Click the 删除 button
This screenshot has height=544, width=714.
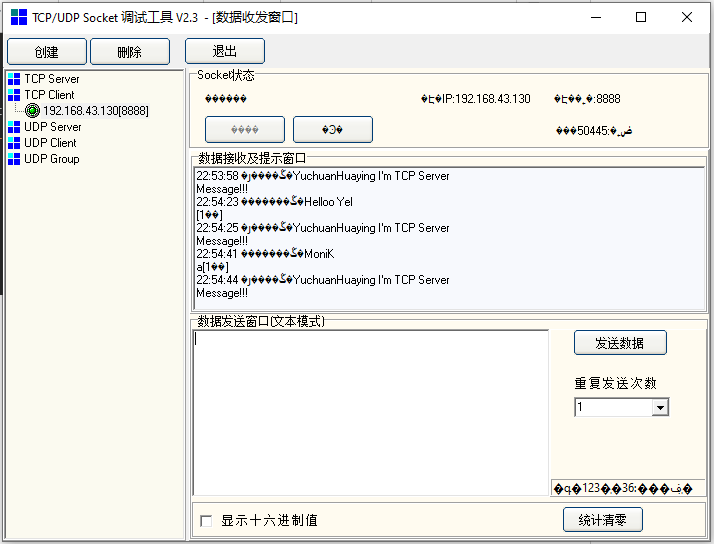click(130, 51)
